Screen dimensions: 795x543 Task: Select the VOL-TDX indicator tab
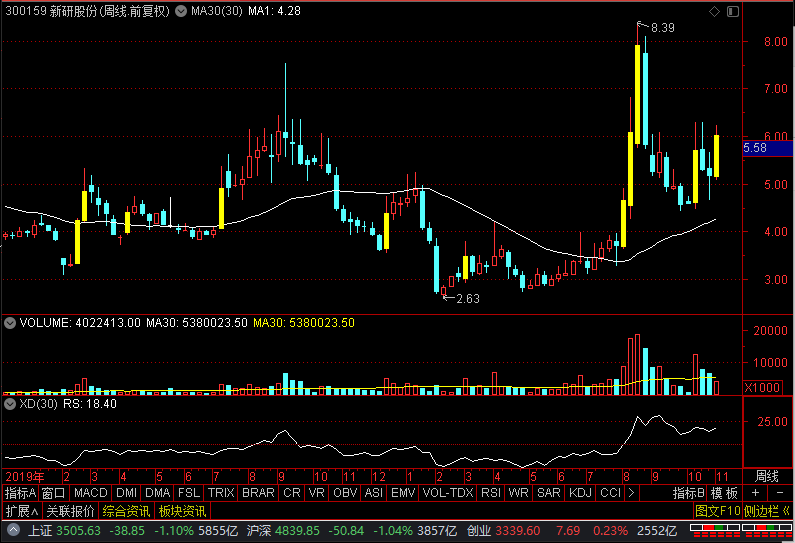pyautogui.click(x=447, y=493)
